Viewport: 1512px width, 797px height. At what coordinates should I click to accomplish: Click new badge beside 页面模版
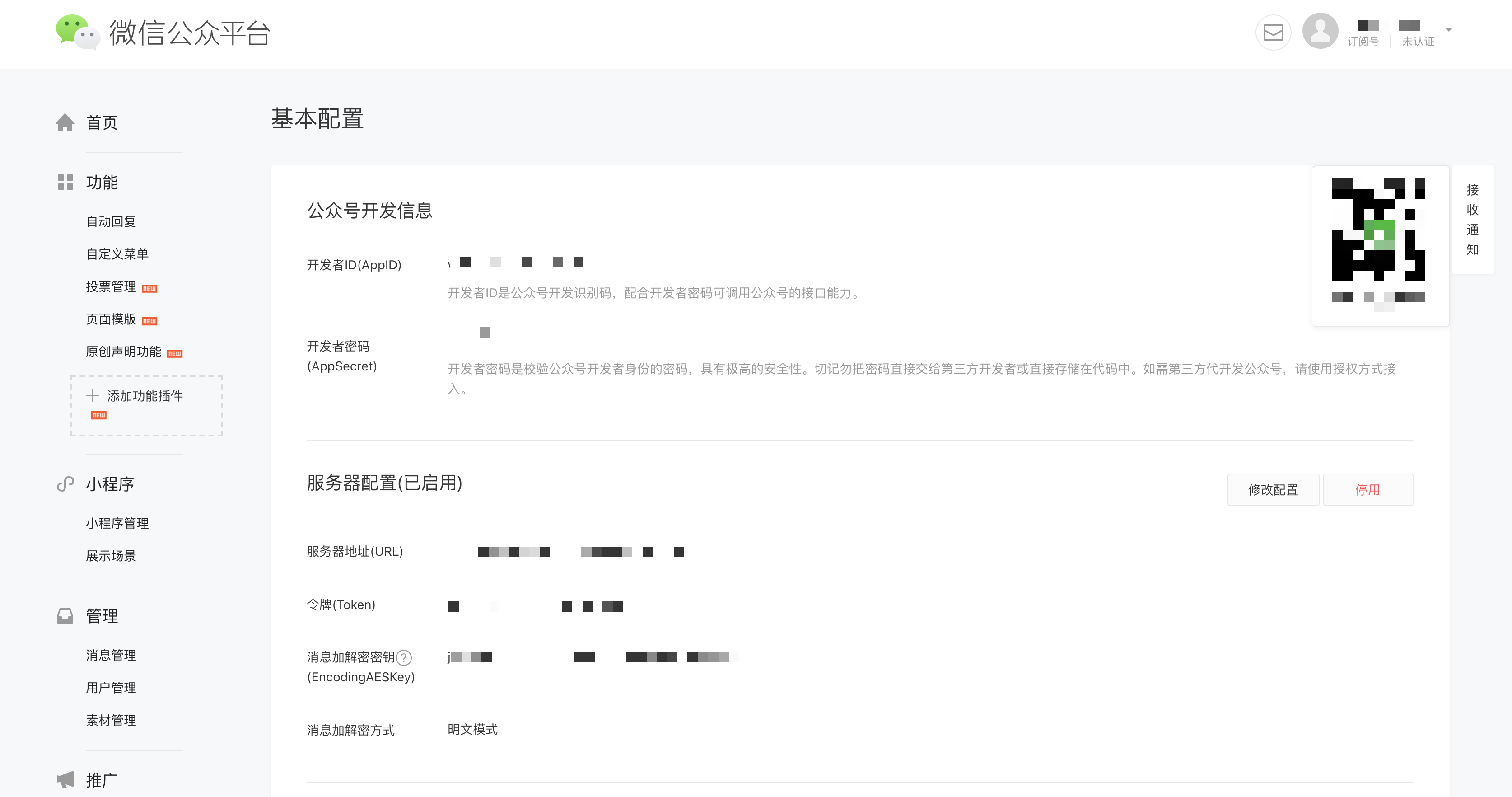(x=149, y=321)
